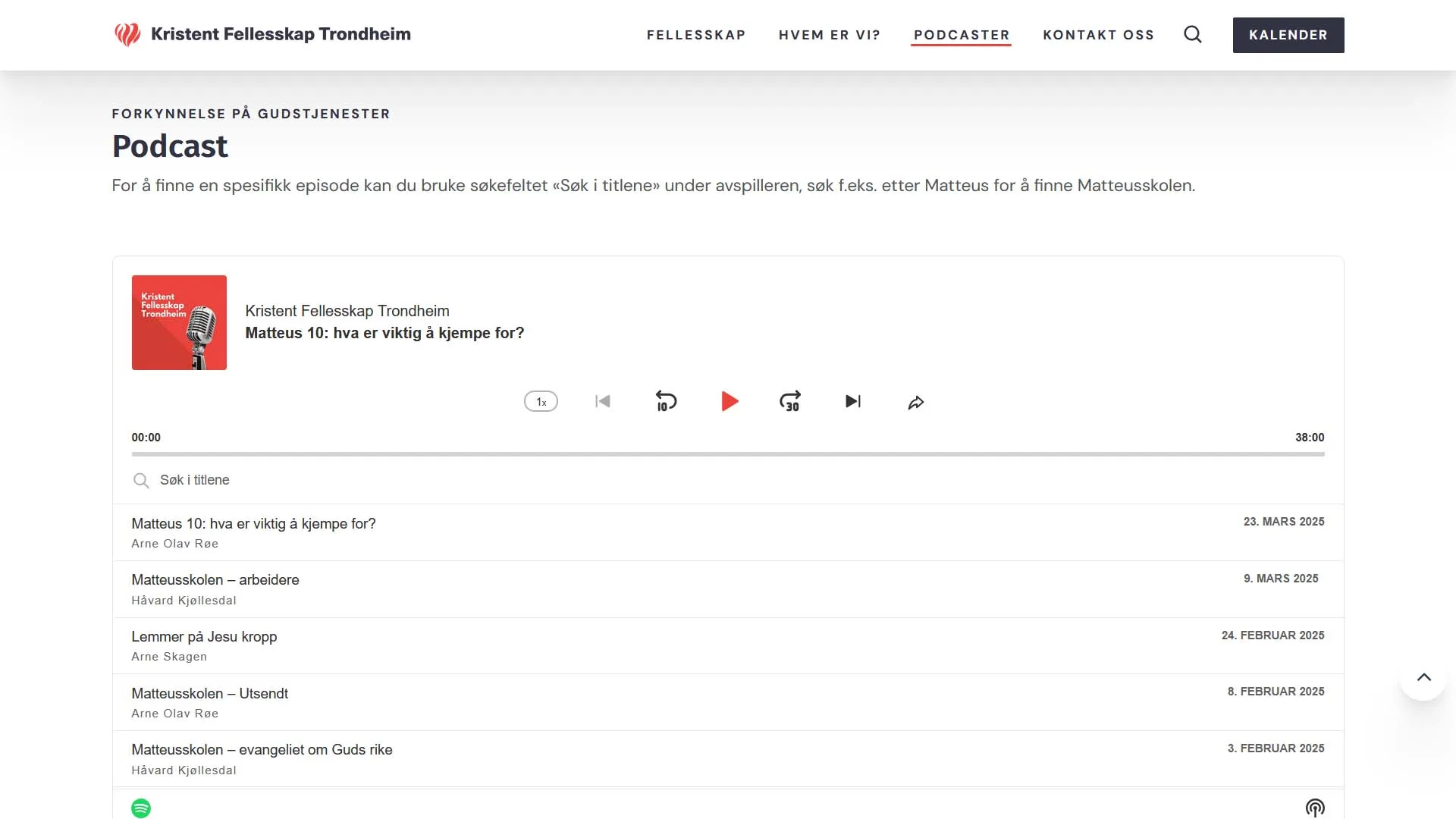1456x819 pixels.
Task: Click the elapsed time 00:00
Action: pos(146,438)
